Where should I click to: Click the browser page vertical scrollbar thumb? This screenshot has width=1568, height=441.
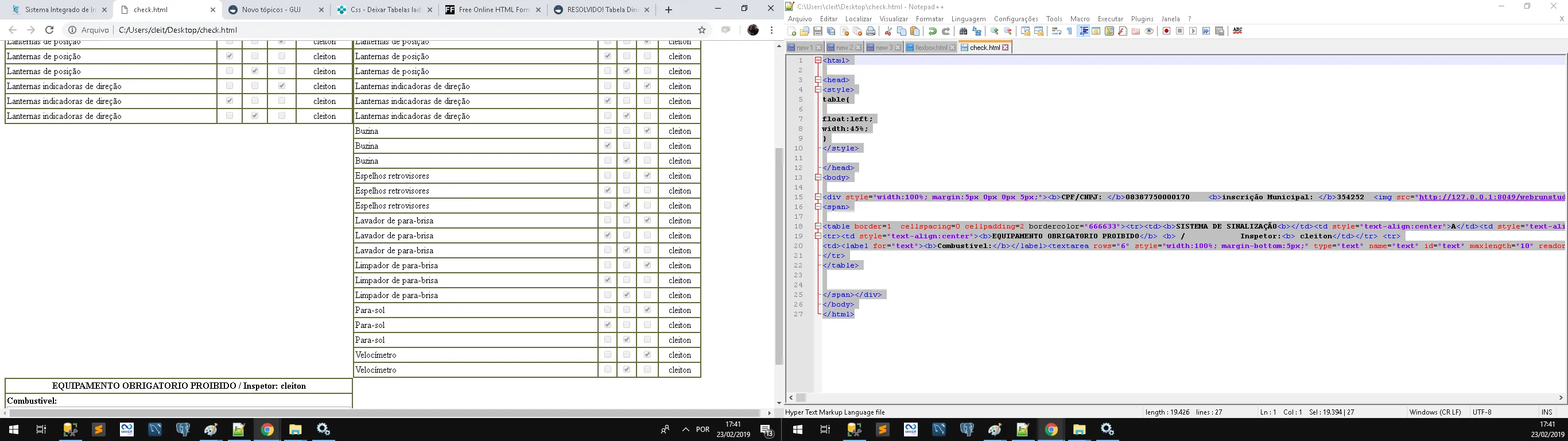(778, 256)
